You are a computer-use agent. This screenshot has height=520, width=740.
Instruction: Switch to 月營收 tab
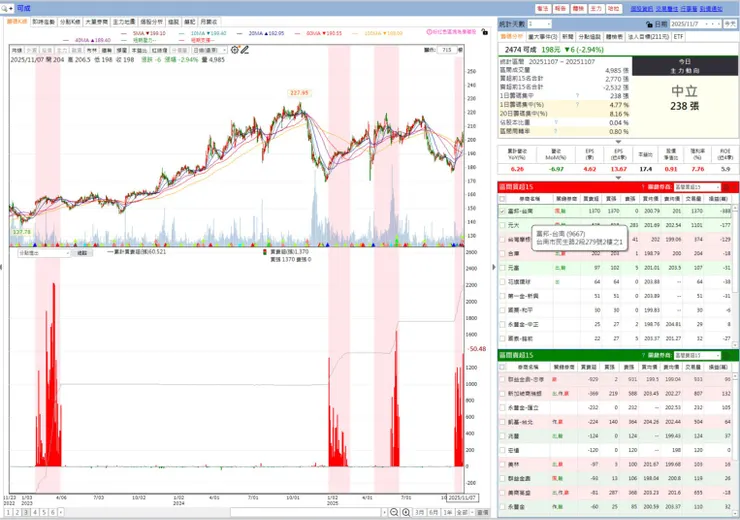click(209, 22)
